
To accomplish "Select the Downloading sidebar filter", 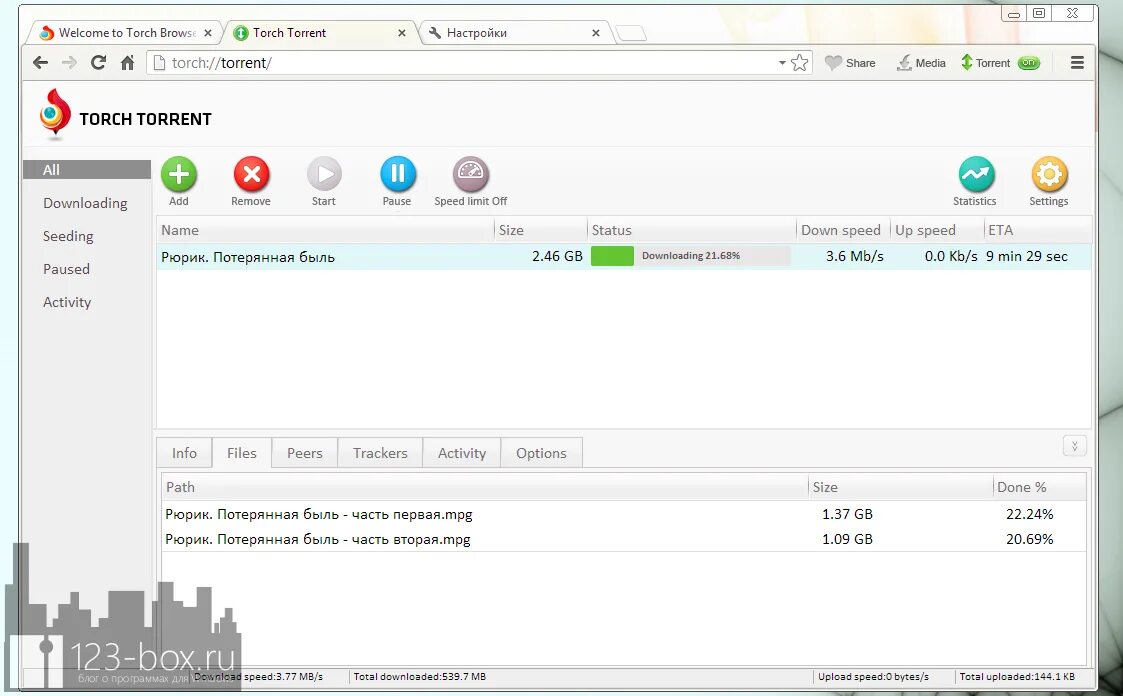I will 85,203.
